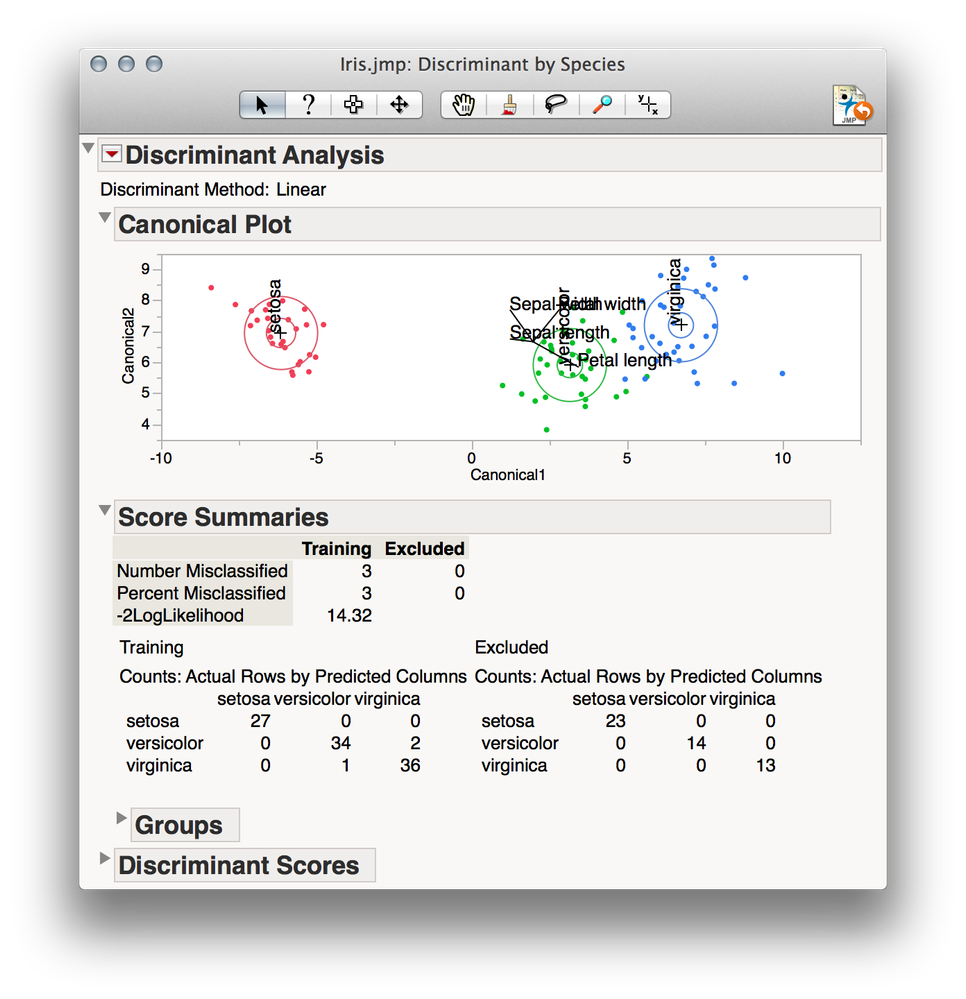Select the fat-plus Selection tool
This screenshot has height=999, width=966.
click(354, 104)
